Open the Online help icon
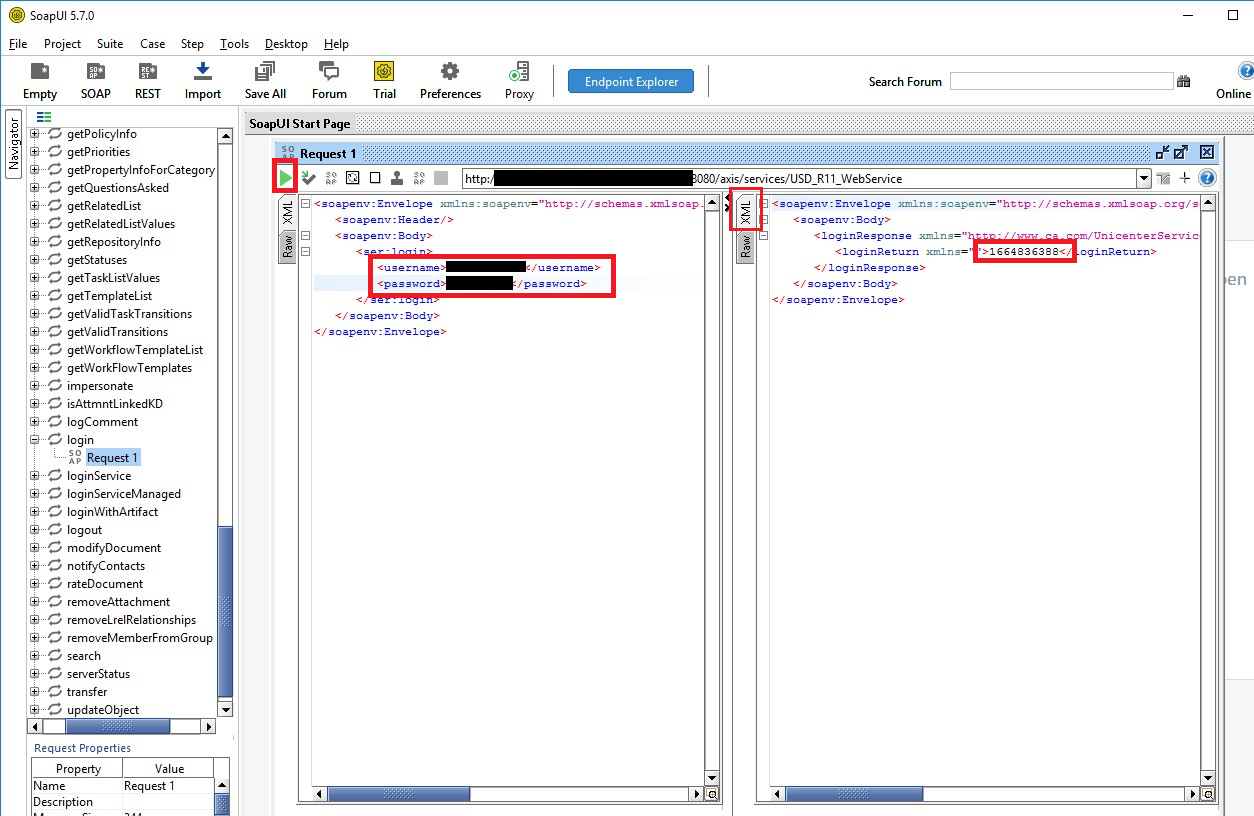Screen dimensions: 1254x816 (x=1244, y=72)
